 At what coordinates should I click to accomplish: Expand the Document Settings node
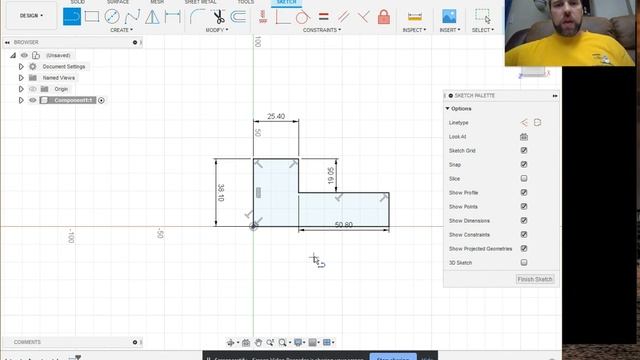(21, 67)
